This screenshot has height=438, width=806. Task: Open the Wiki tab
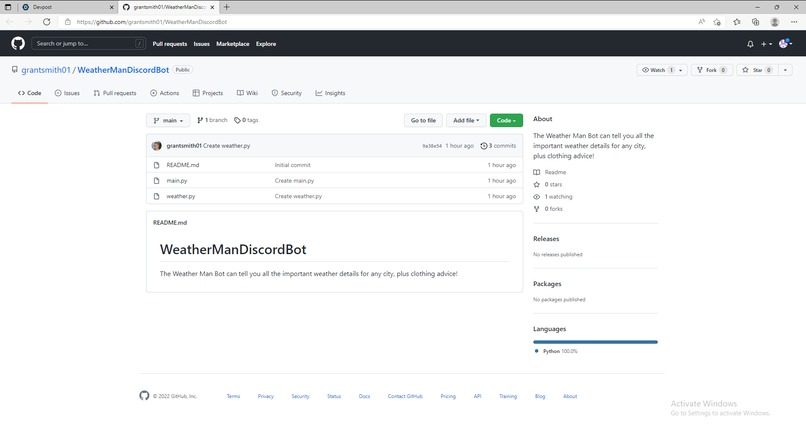[247, 93]
